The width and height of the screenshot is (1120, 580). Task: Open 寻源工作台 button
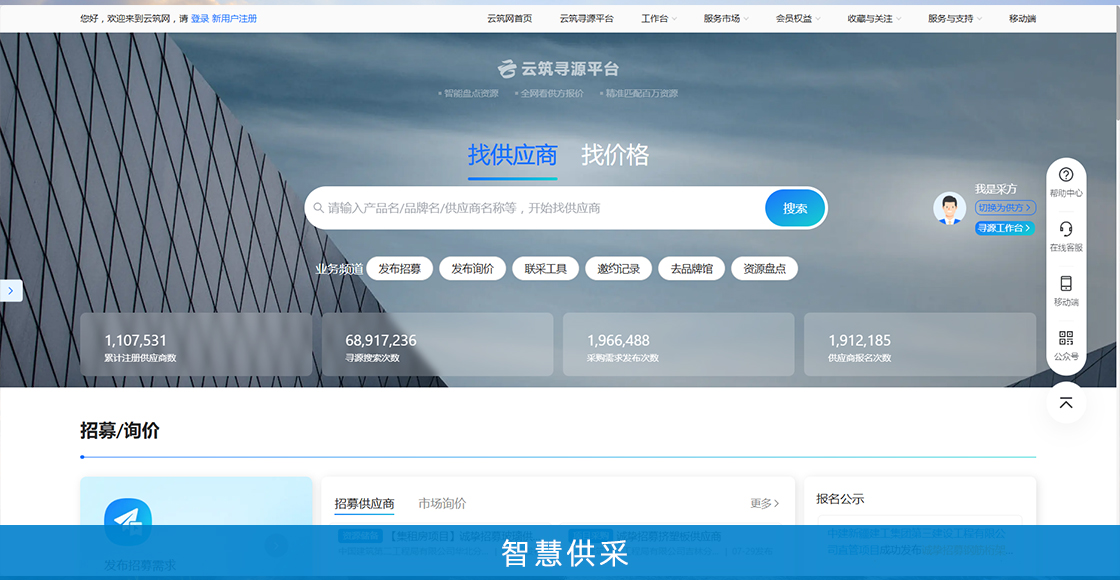[x=1005, y=229]
